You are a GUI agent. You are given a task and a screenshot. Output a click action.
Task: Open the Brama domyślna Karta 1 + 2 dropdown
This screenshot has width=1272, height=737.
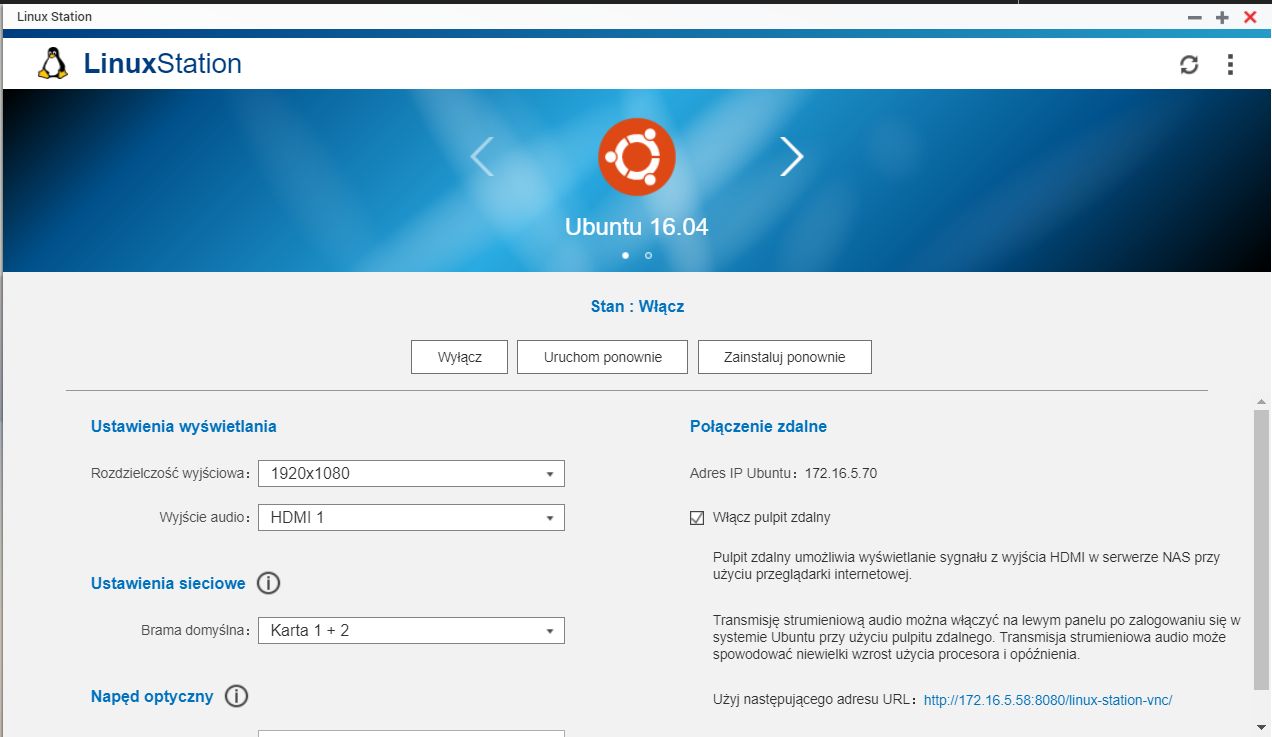[x=411, y=630]
